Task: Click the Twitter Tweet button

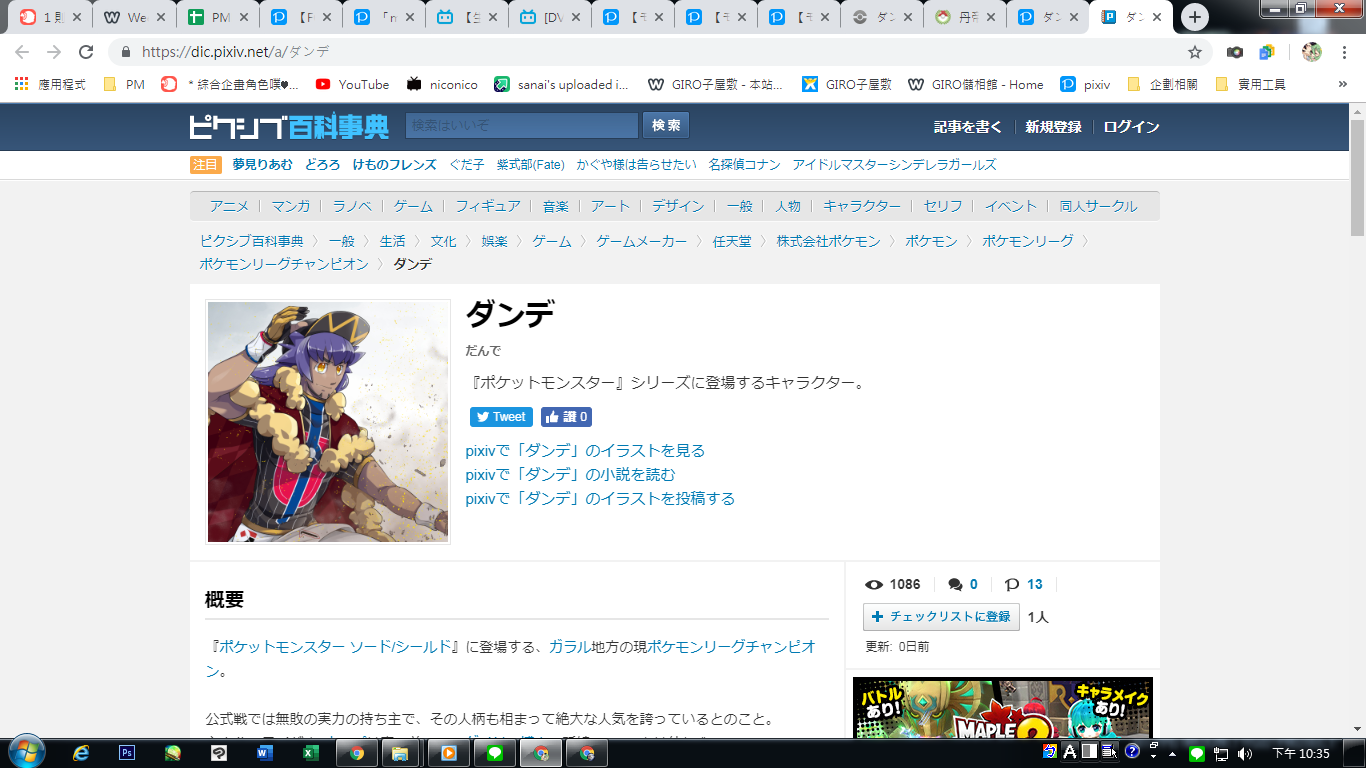Action: point(501,417)
